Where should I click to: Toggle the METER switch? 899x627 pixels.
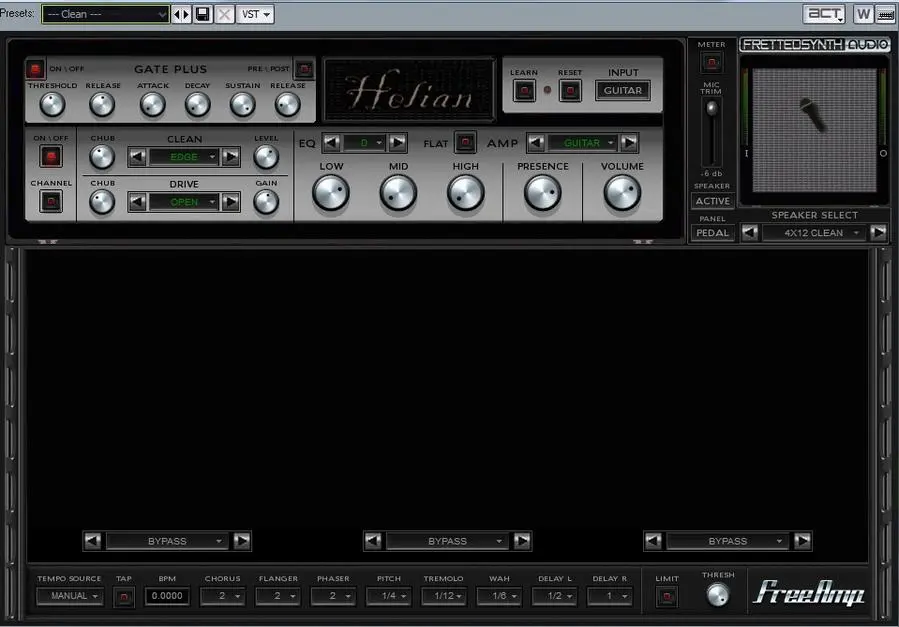(x=712, y=62)
